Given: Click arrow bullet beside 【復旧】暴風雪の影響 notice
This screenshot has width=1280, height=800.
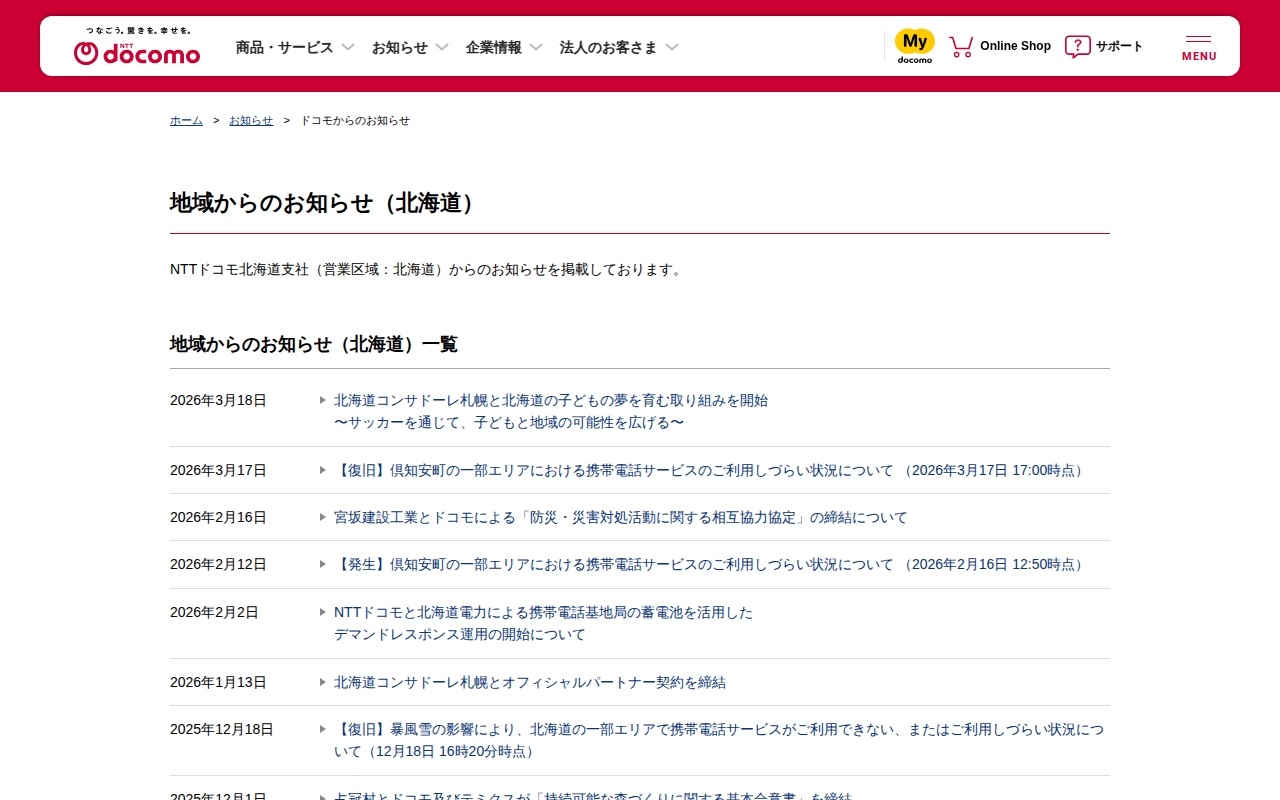Looking at the screenshot, I should 323,729.
